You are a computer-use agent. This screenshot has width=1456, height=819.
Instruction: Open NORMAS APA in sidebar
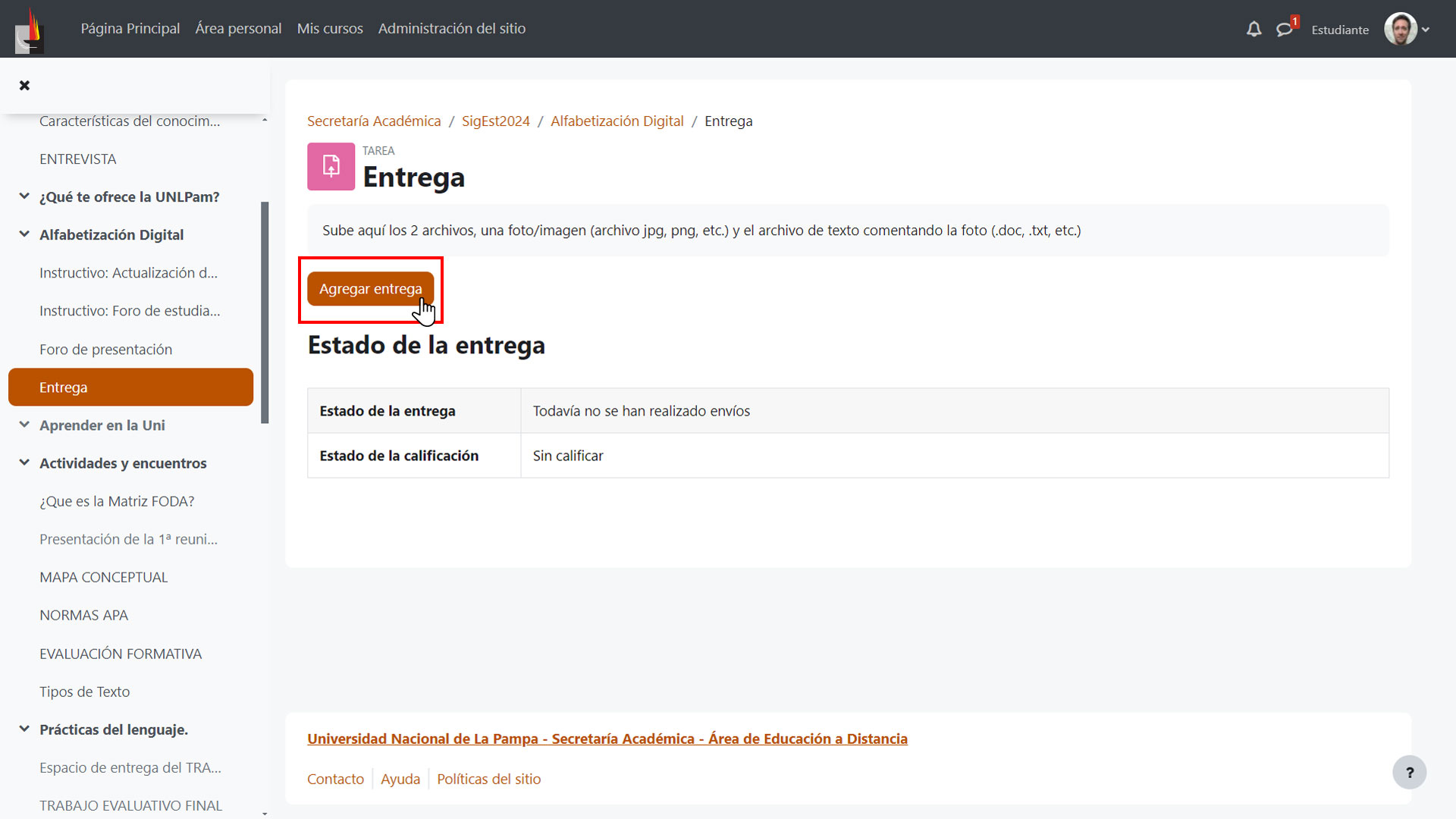(83, 615)
